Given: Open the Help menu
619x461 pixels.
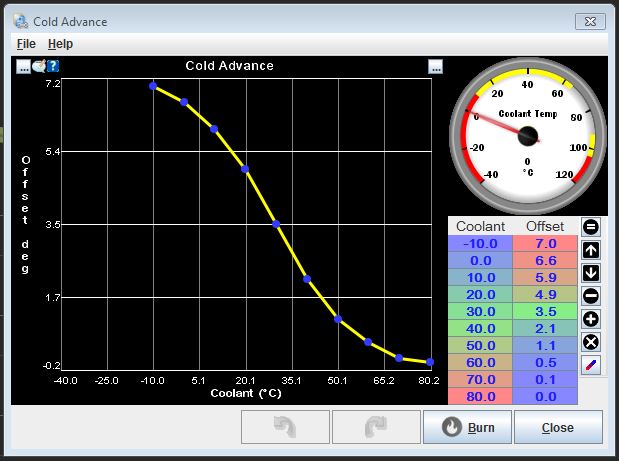Looking at the screenshot, I should (60, 44).
